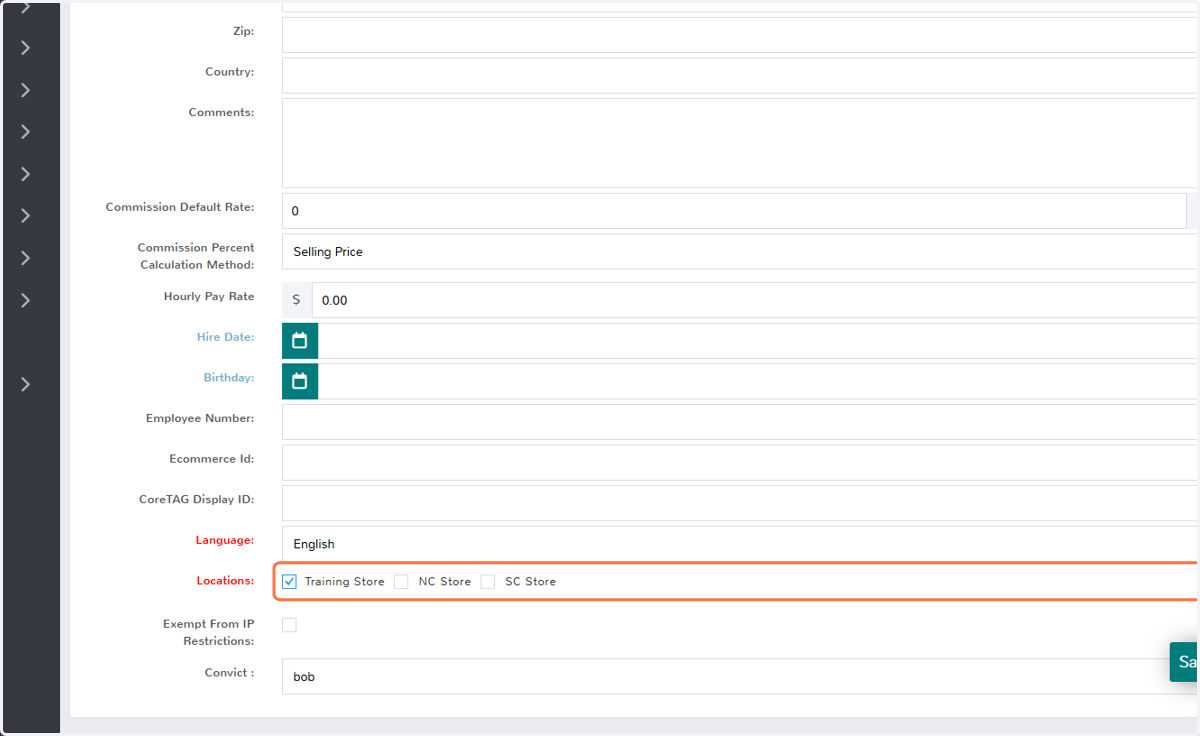Click the Training Store label text
Viewport: 1200px width, 736px height.
344,582
